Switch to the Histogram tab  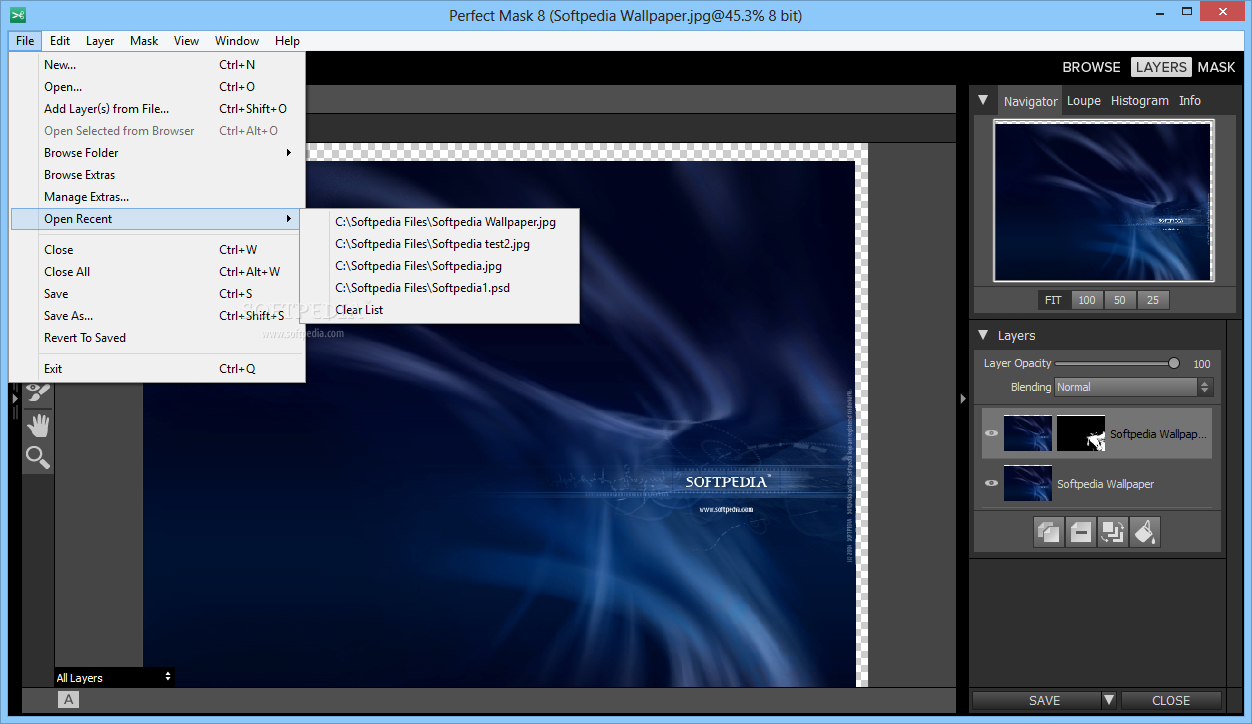(x=1139, y=101)
